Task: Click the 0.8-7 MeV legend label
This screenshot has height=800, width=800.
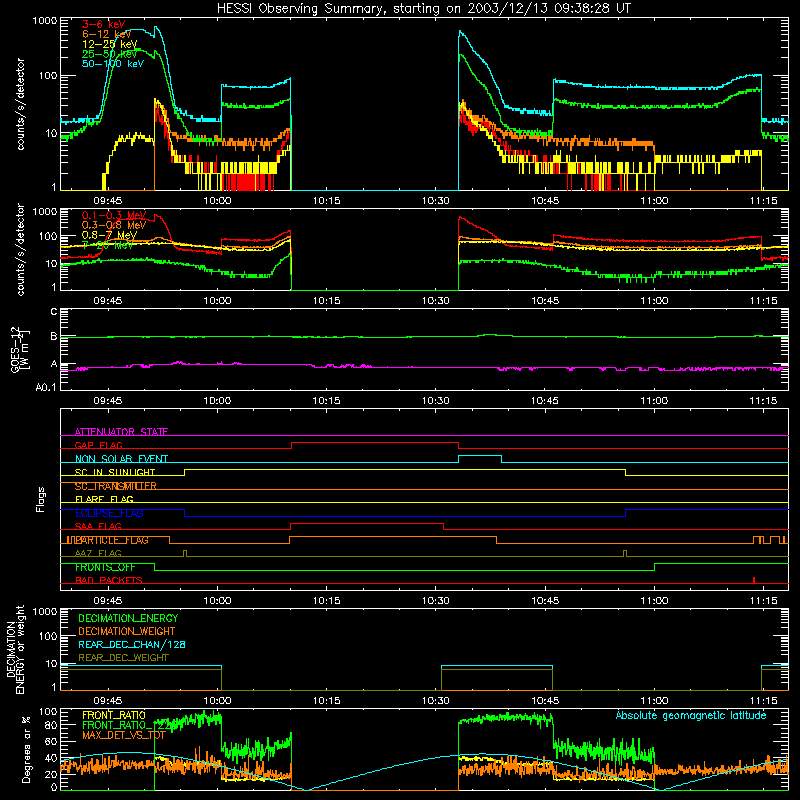Action: tap(109, 235)
